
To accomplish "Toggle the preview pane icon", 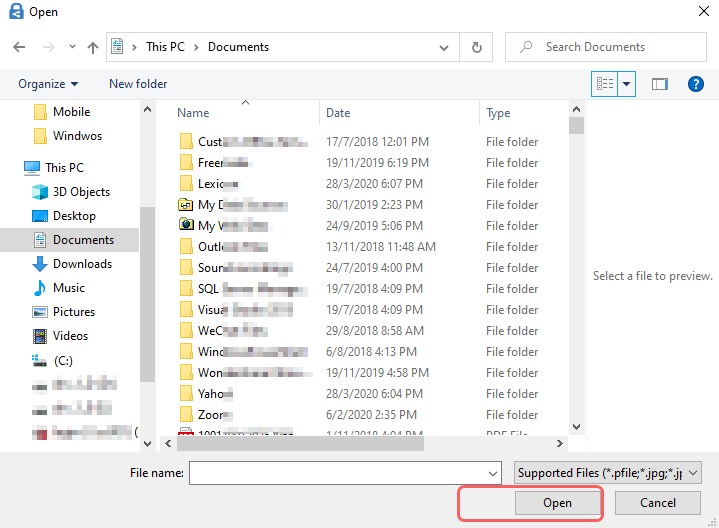I will [659, 84].
